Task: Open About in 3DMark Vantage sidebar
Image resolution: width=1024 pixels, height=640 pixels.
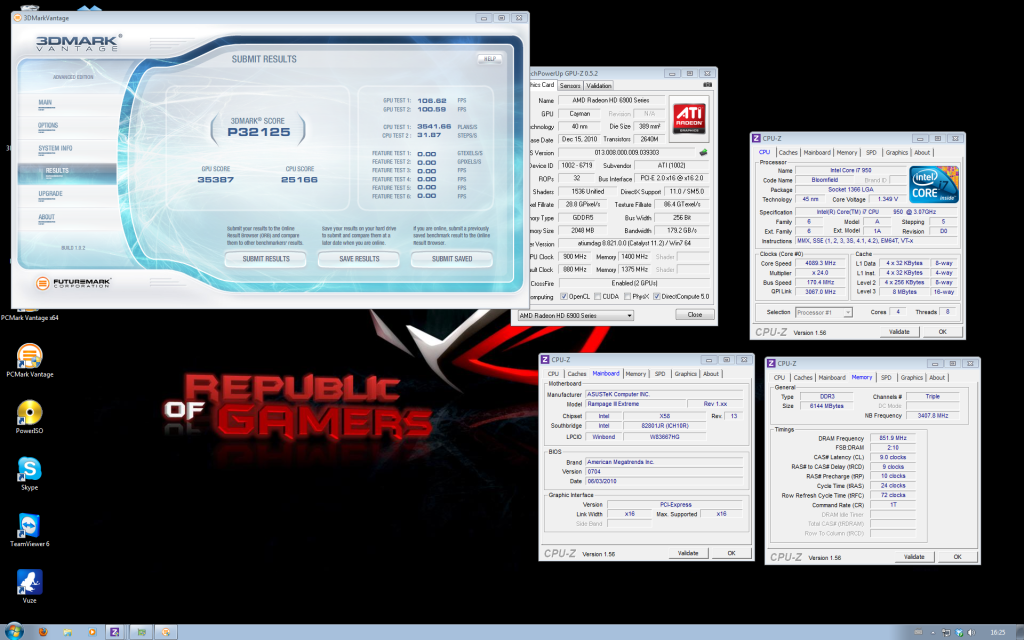Action: click(x=46, y=217)
